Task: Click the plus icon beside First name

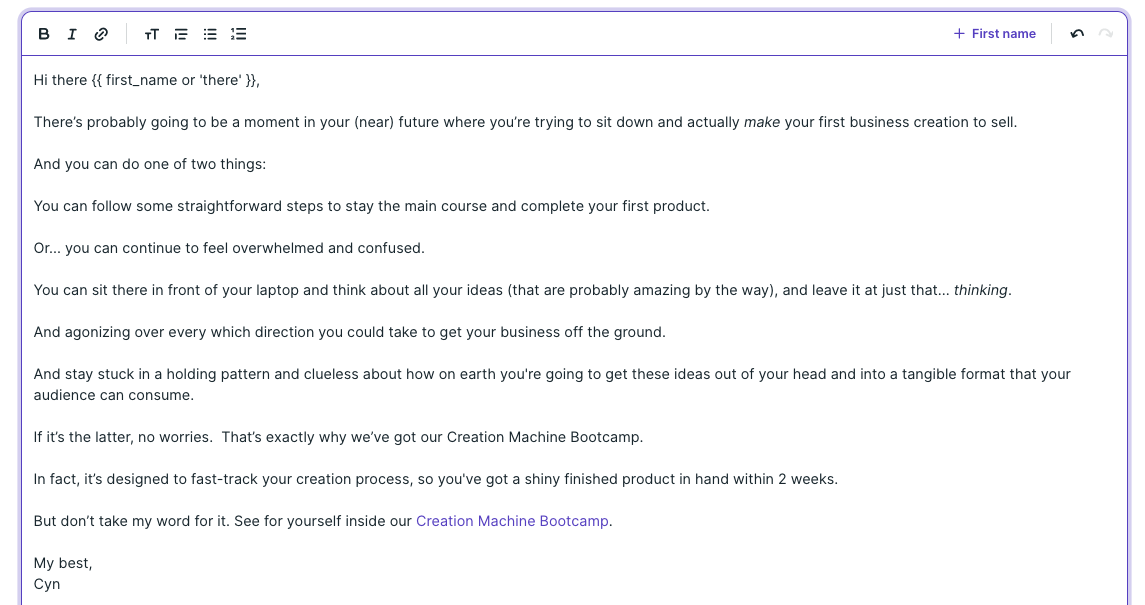Action: 957,33
